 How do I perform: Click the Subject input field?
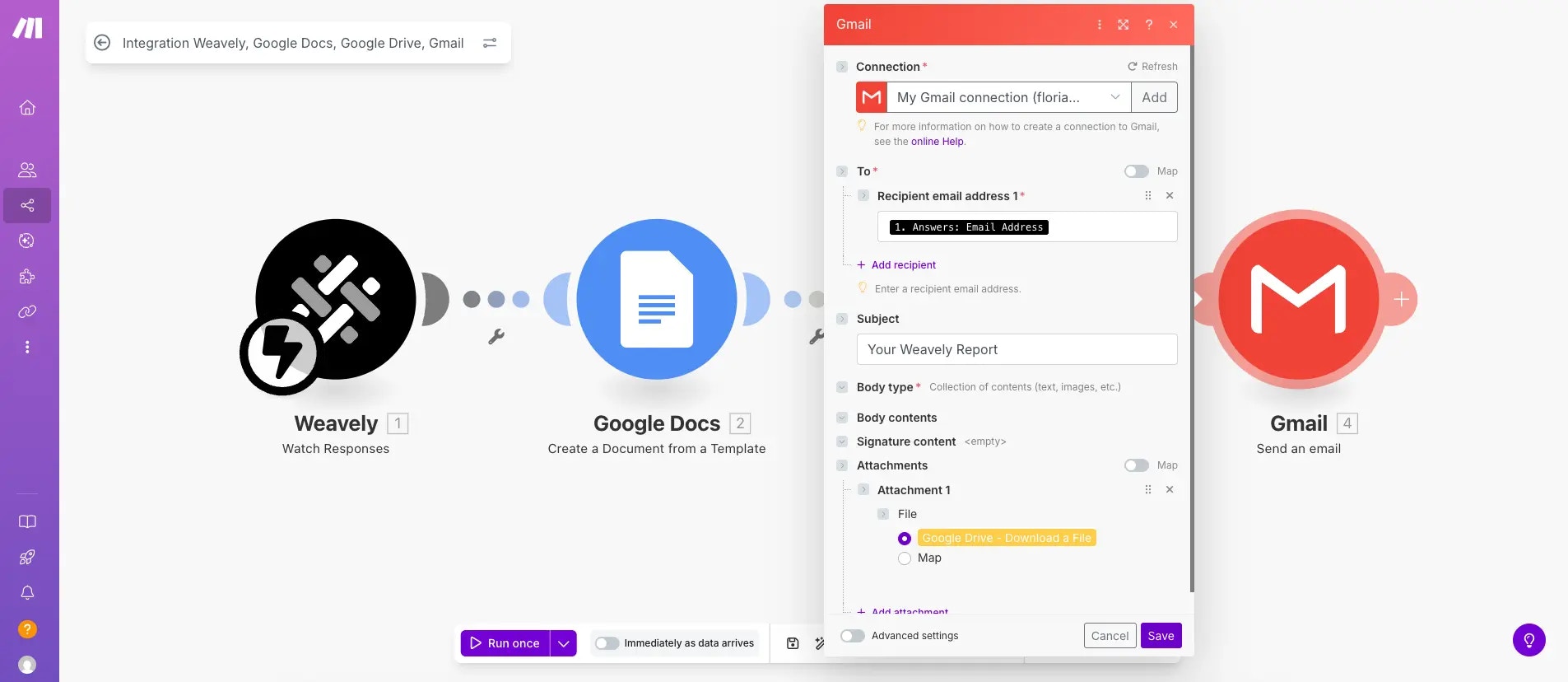click(x=1017, y=349)
